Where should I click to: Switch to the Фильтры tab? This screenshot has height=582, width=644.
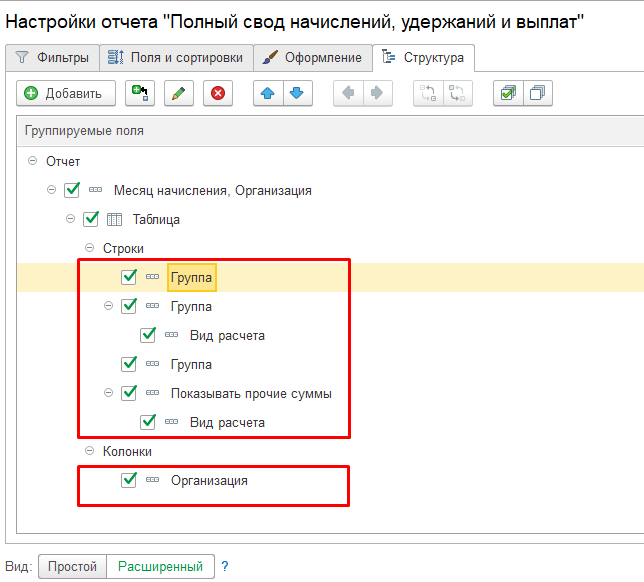[x=53, y=58]
